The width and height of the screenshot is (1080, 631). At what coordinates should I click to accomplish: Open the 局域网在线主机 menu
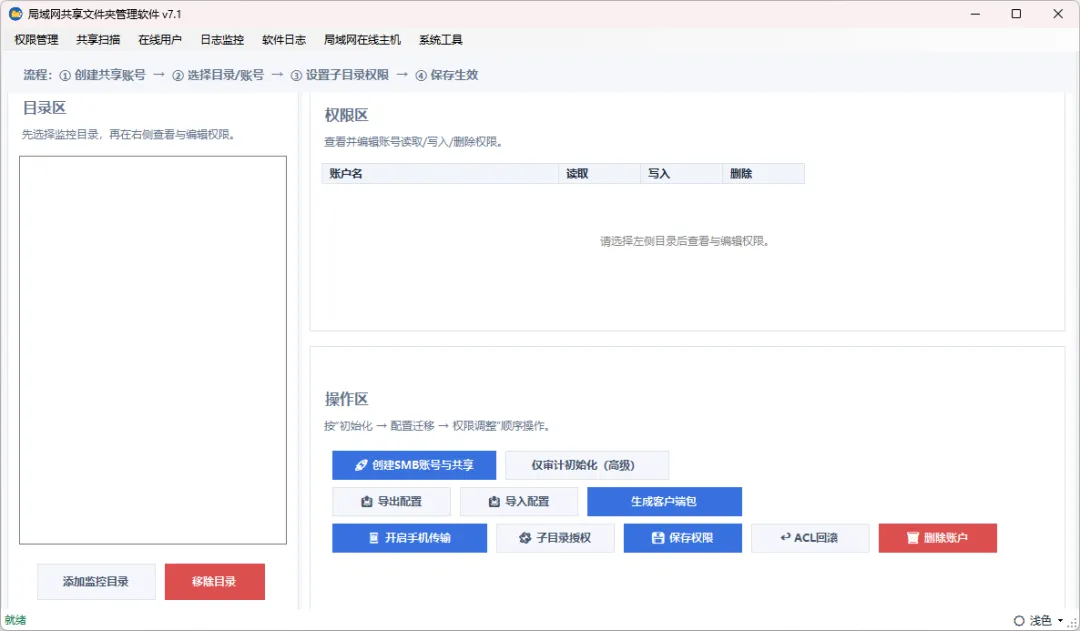[x=362, y=40]
